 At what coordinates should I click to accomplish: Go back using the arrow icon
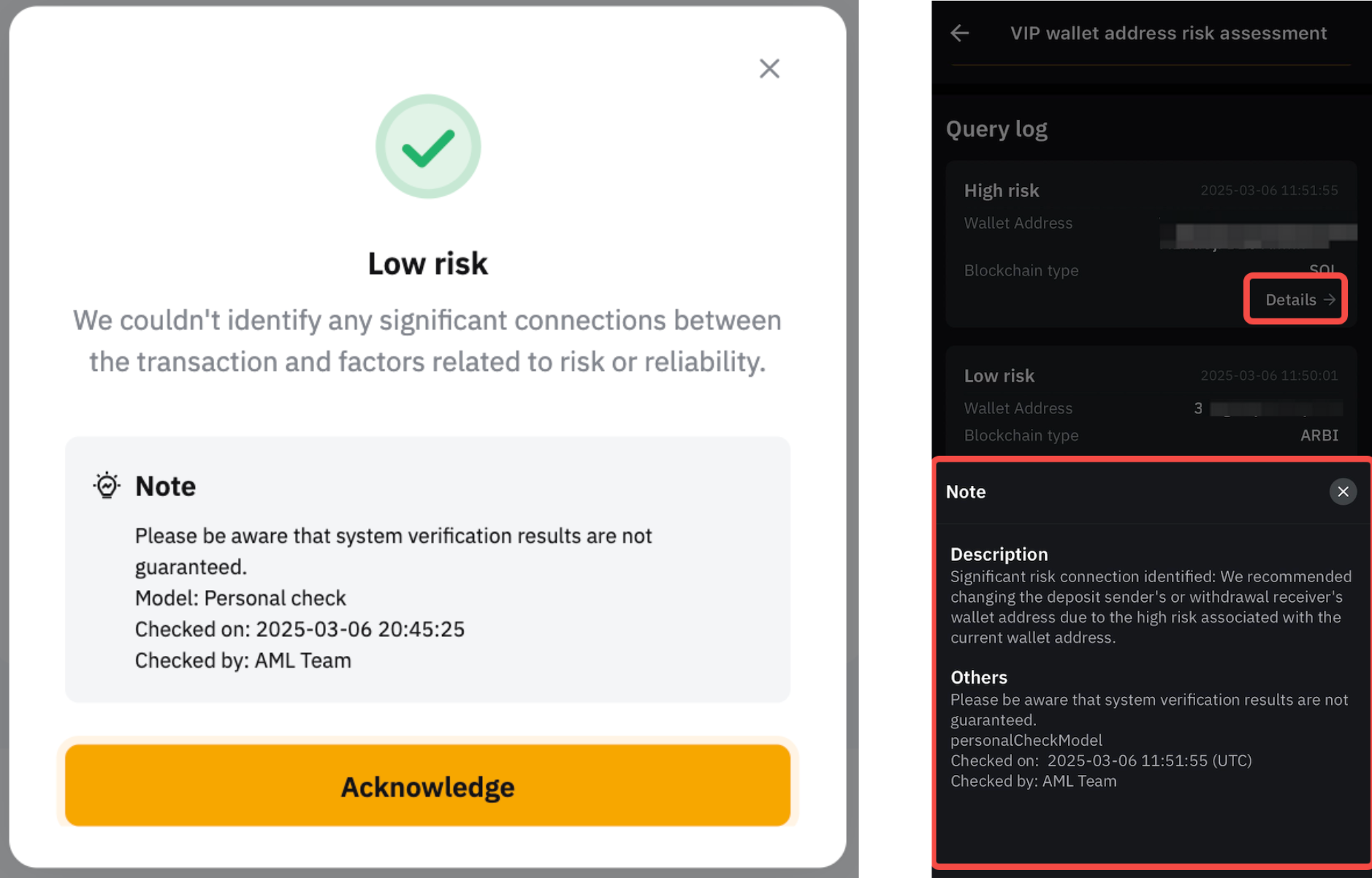coord(960,33)
